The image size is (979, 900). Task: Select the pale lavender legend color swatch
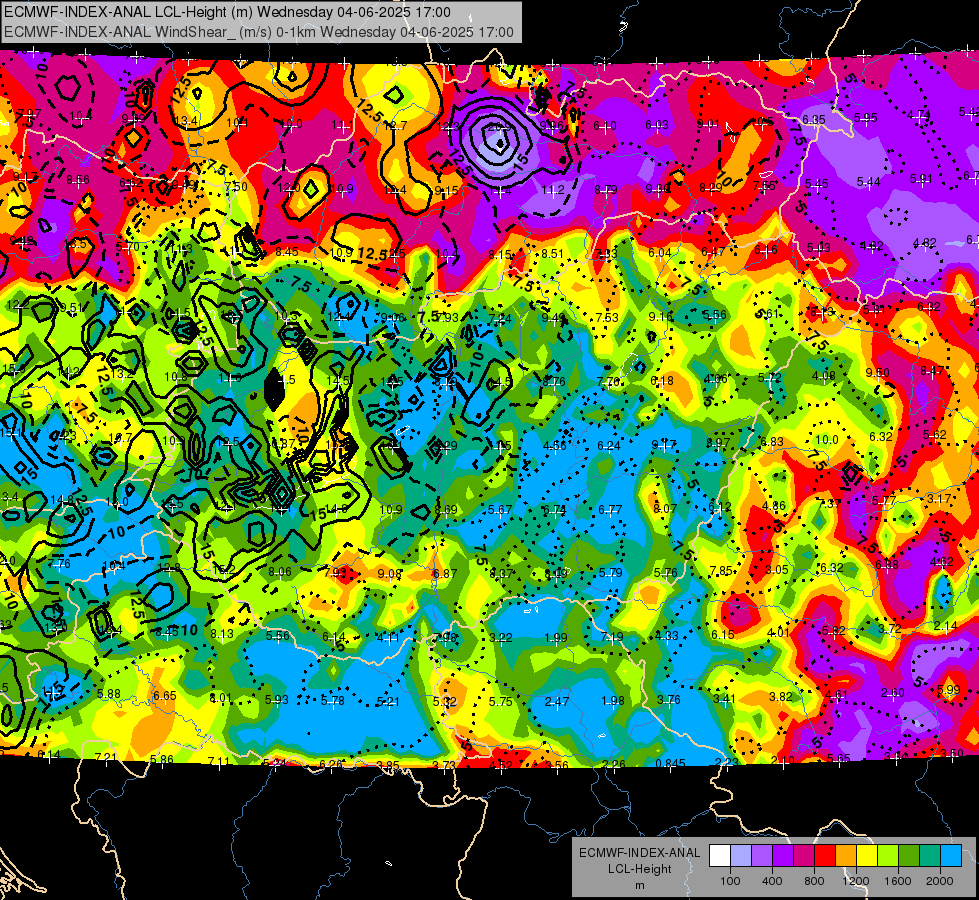click(740, 856)
